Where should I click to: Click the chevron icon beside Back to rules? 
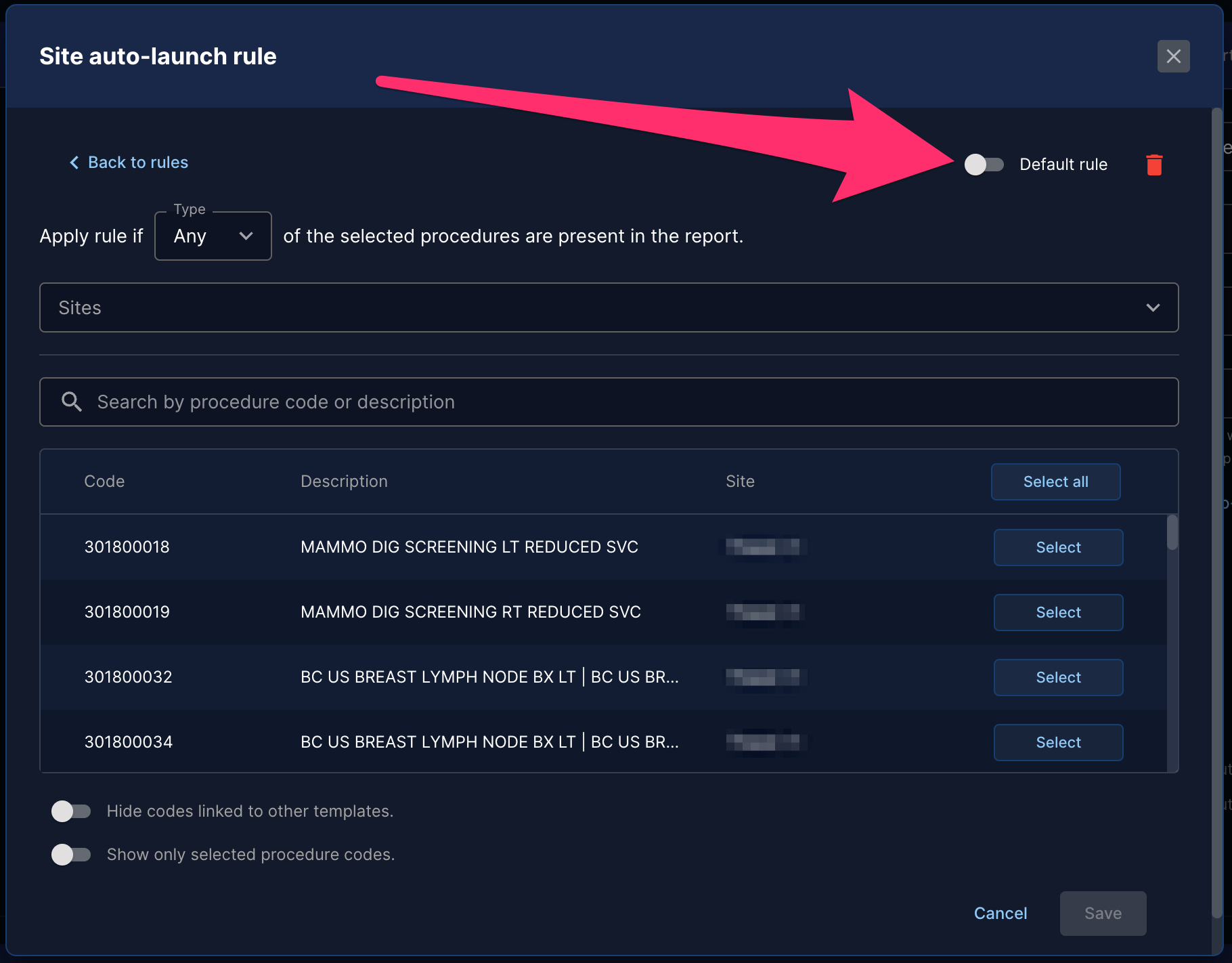pos(74,163)
